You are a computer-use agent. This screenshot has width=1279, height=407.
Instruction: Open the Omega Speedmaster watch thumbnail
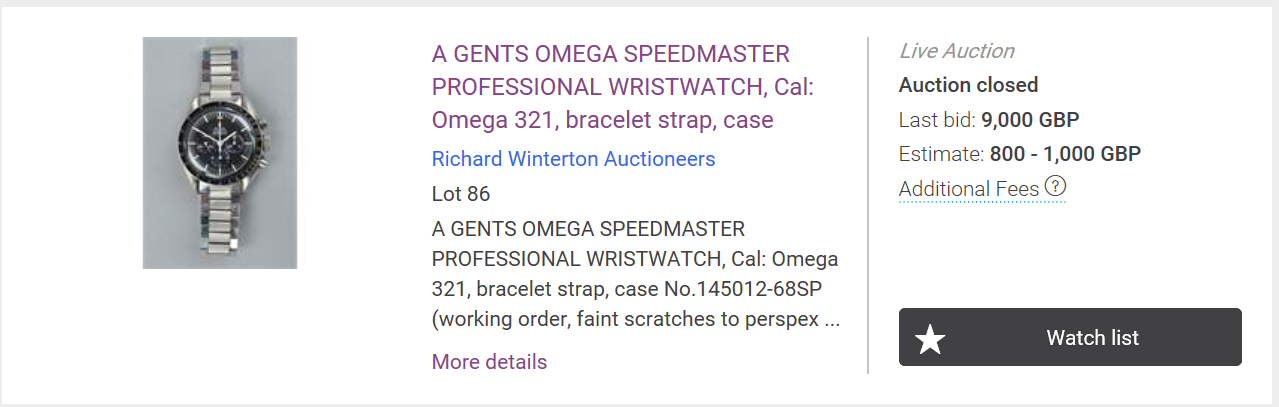point(220,153)
